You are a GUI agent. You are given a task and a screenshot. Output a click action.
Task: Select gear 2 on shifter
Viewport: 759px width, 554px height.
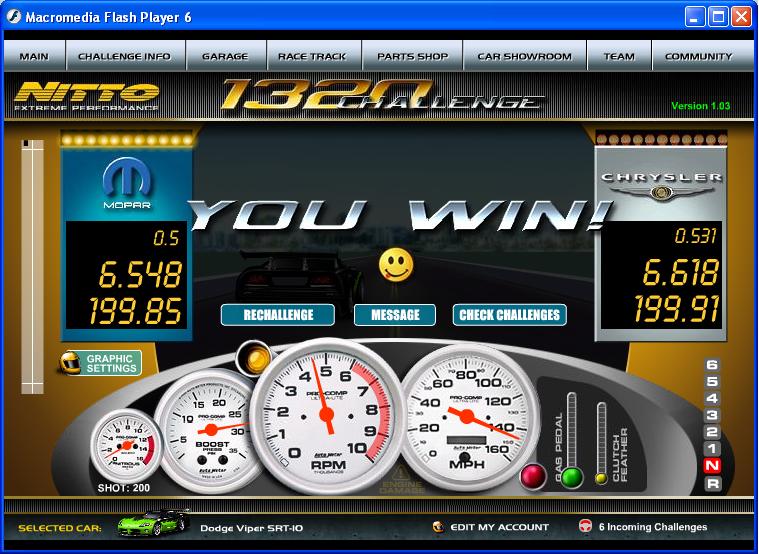pos(712,432)
